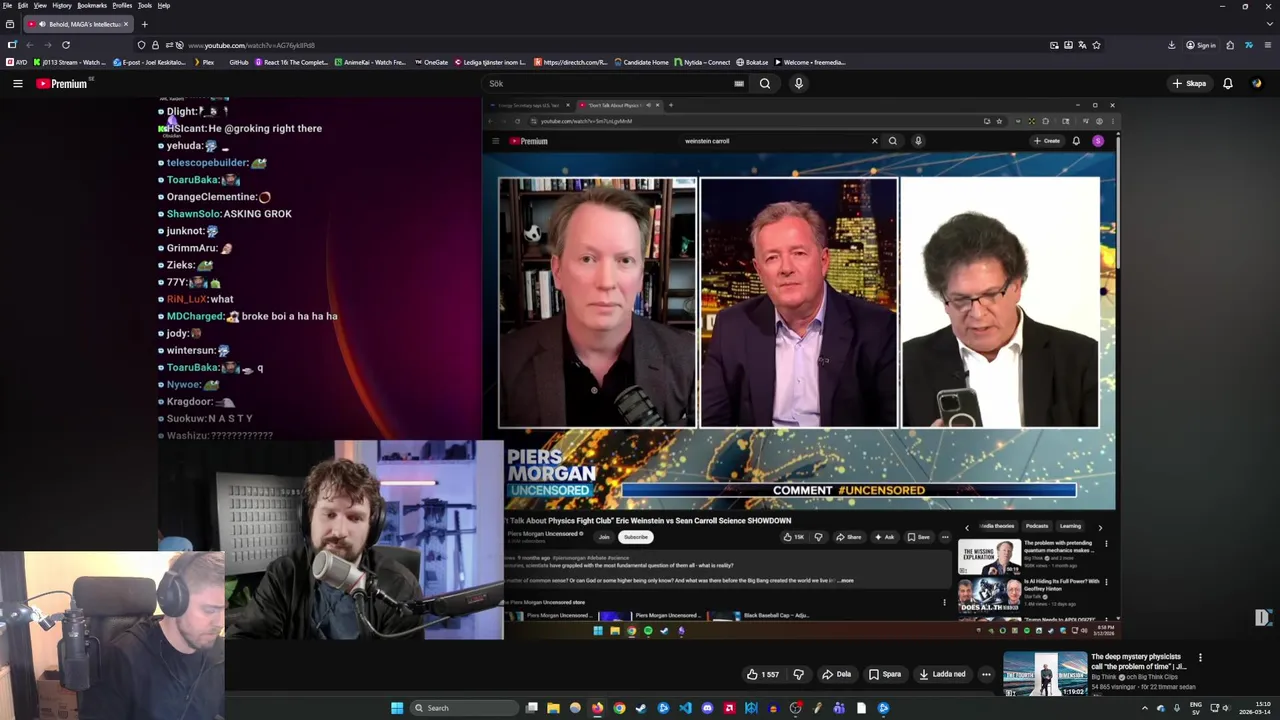This screenshot has width=1280, height=720.
Task: Click the site security padlock icon
Action: (x=155, y=45)
